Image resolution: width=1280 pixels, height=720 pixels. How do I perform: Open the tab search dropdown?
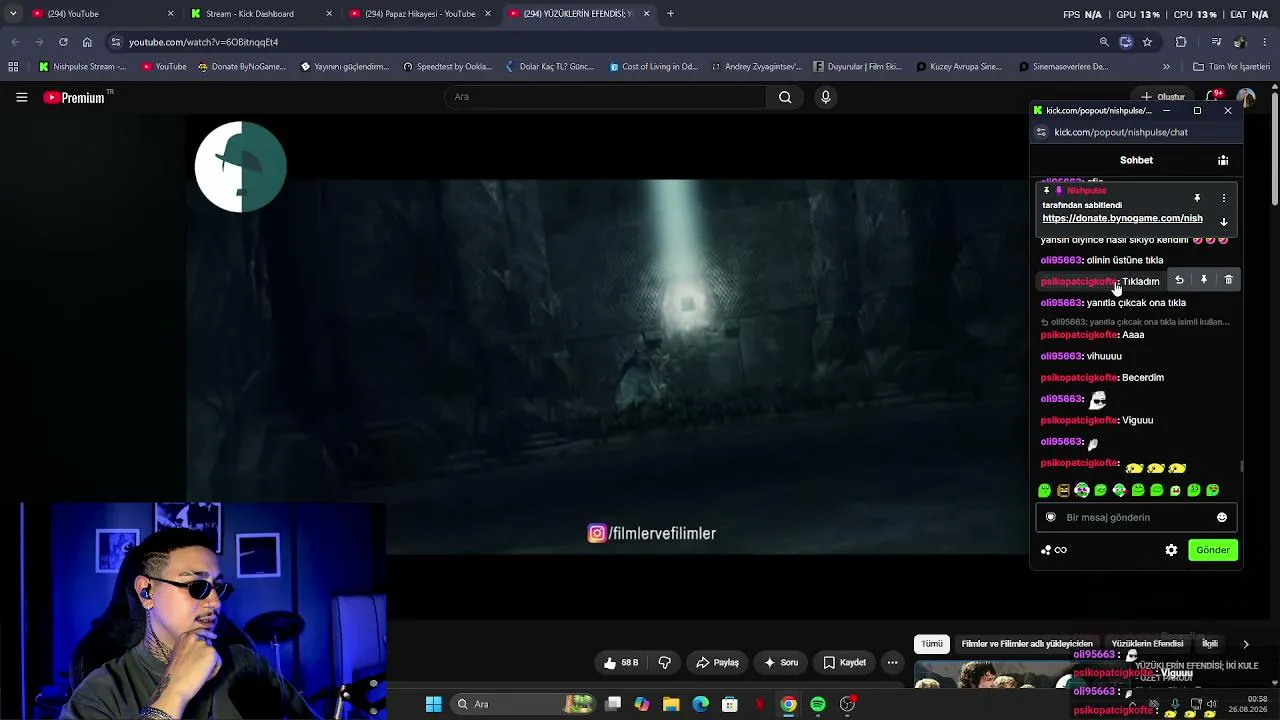12,14
